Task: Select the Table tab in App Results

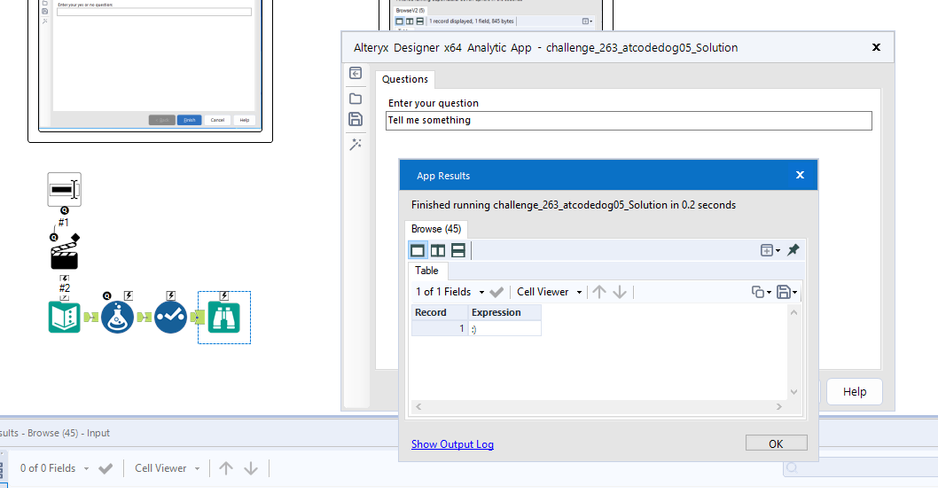Action: pos(427,270)
